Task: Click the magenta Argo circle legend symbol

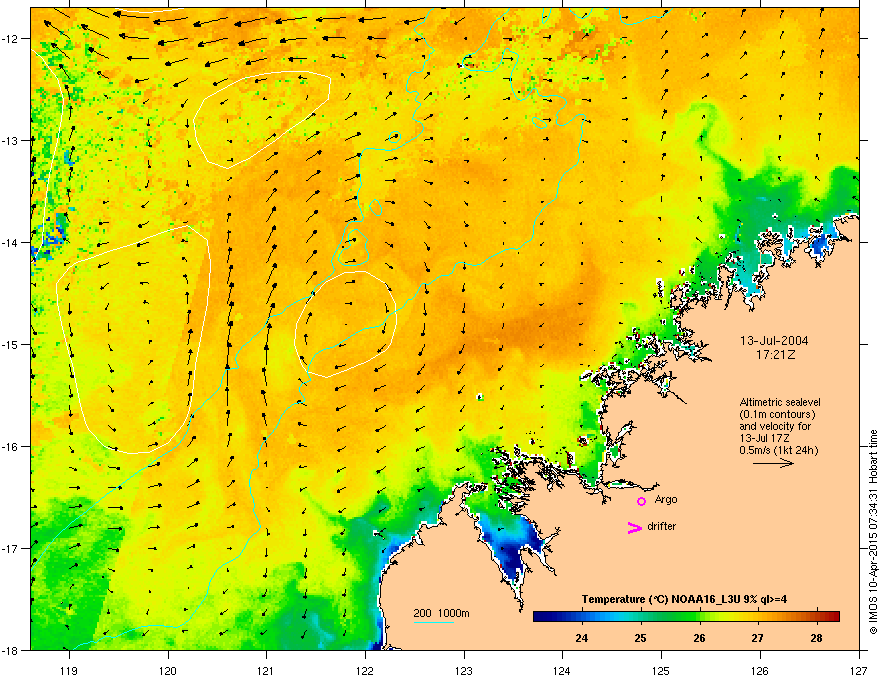Action: tap(641, 501)
